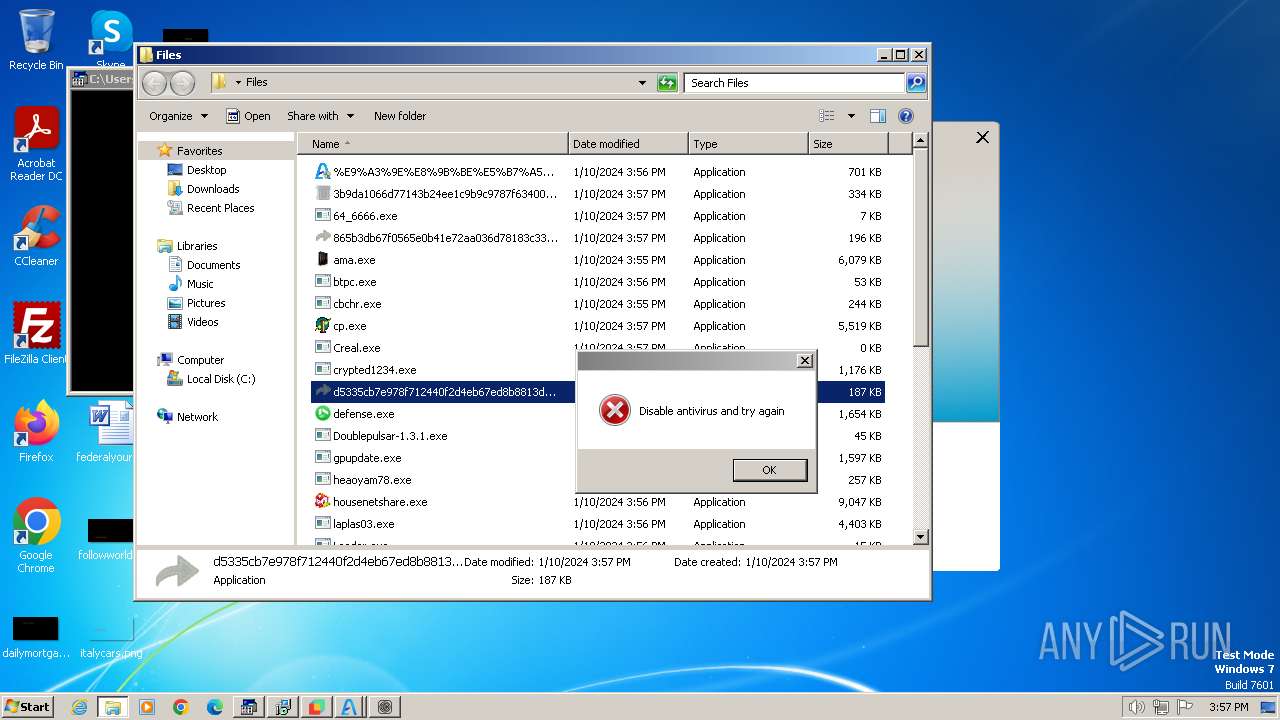The height and width of the screenshot is (720, 1280).
Task: Select the ama.exe file
Action: (354, 260)
